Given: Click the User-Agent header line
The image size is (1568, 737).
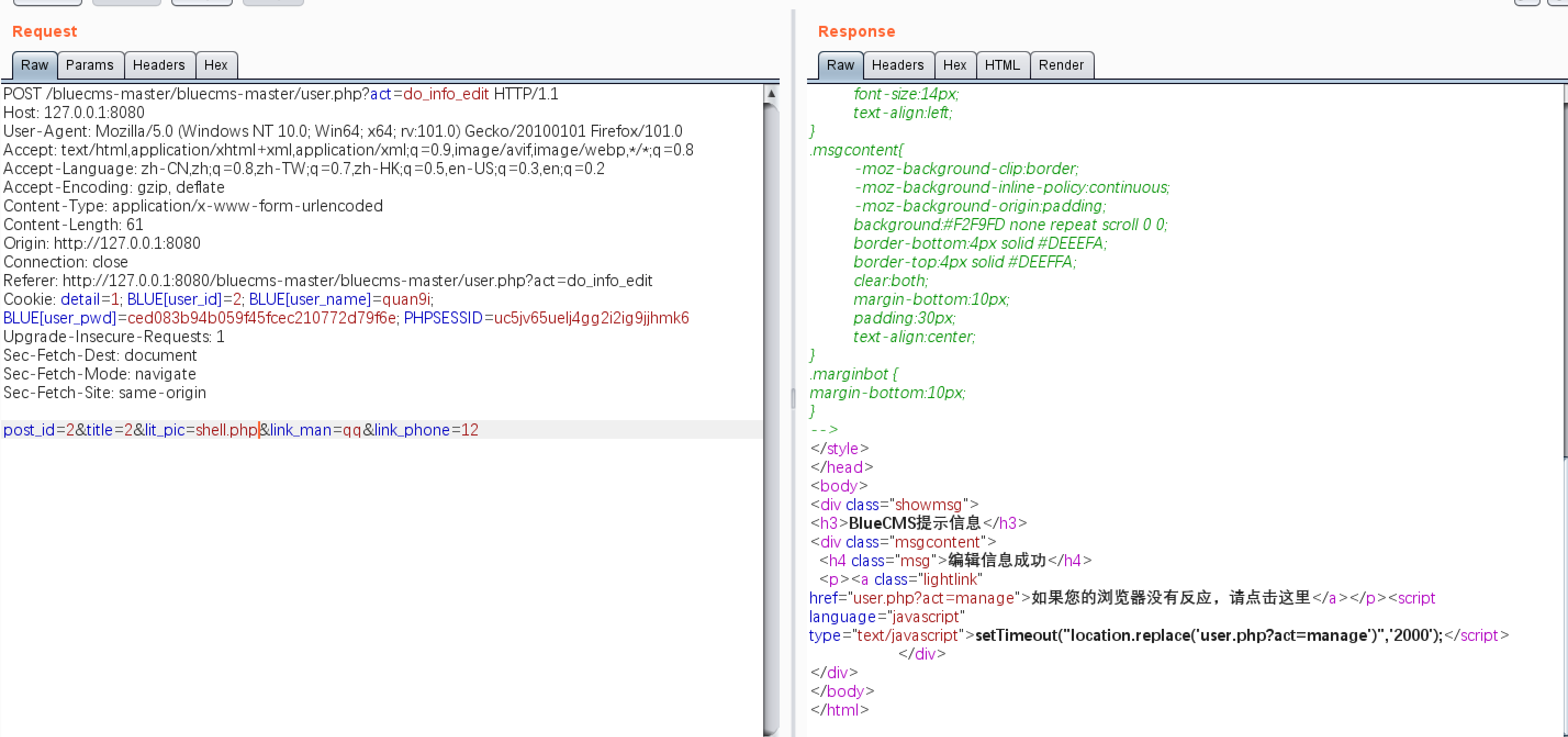Looking at the screenshot, I should click(343, 131).
